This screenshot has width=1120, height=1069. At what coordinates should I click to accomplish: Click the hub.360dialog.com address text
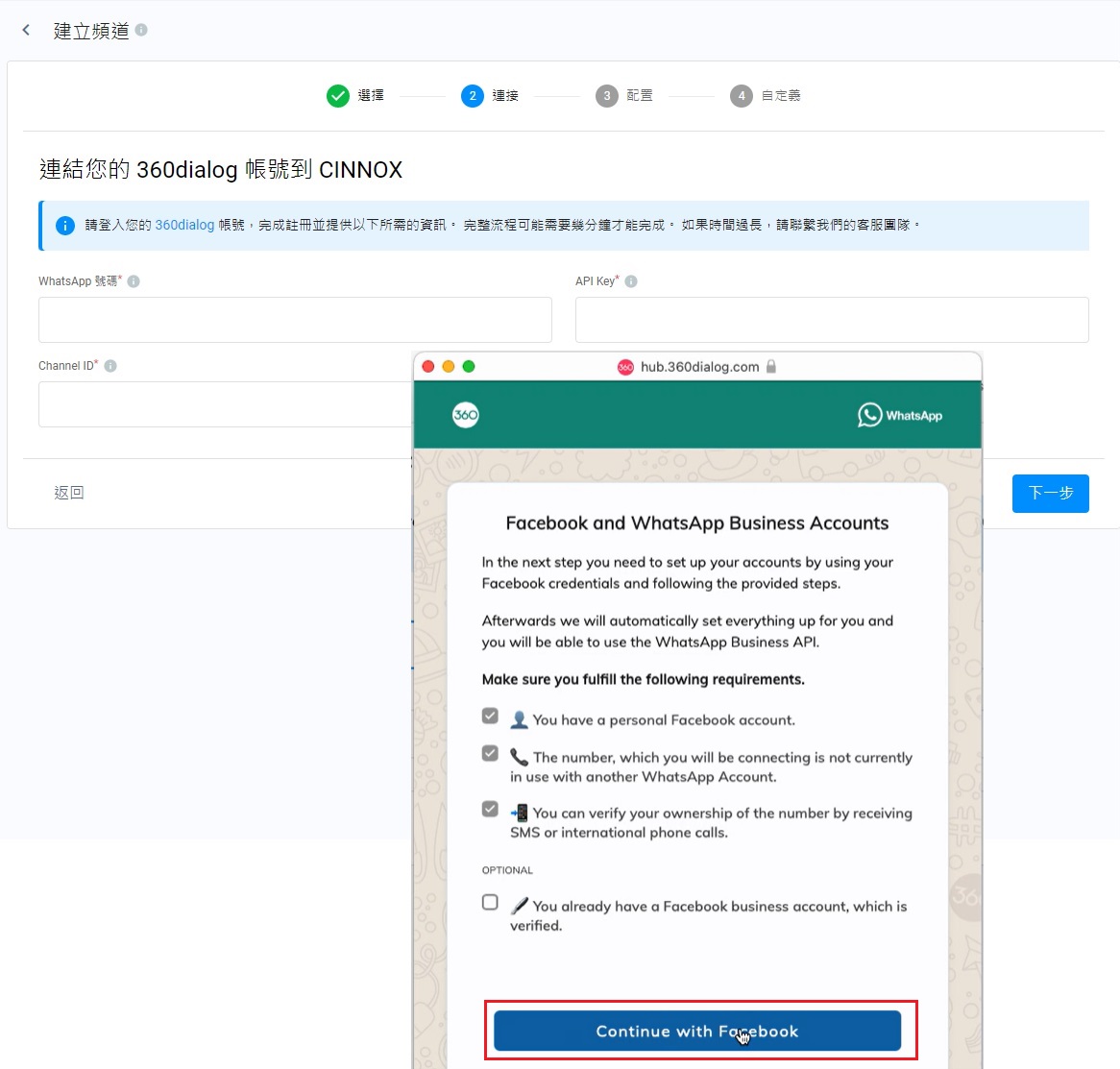[700, 366]
